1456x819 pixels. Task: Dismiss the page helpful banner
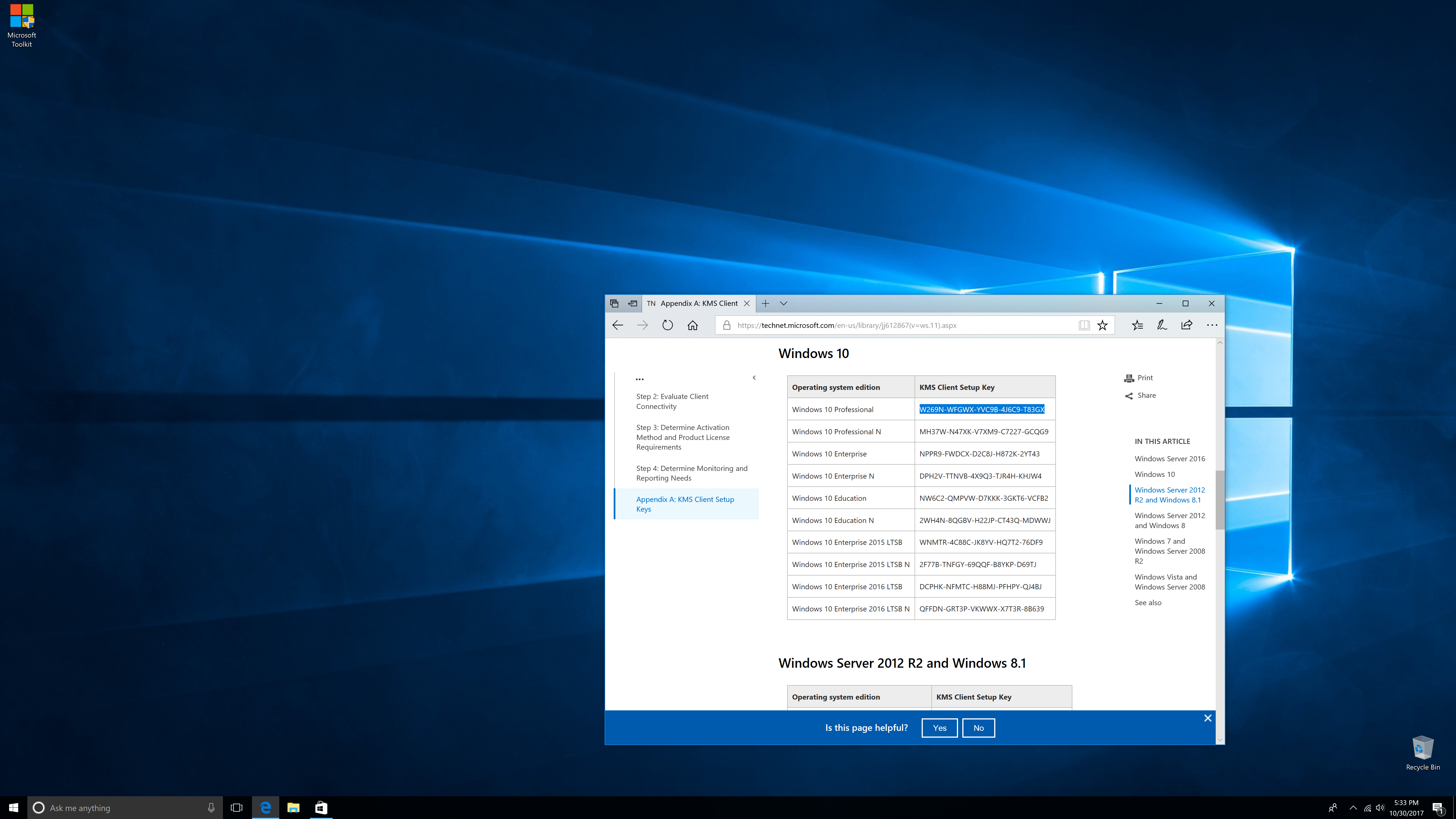click(x=1207, y=718)
